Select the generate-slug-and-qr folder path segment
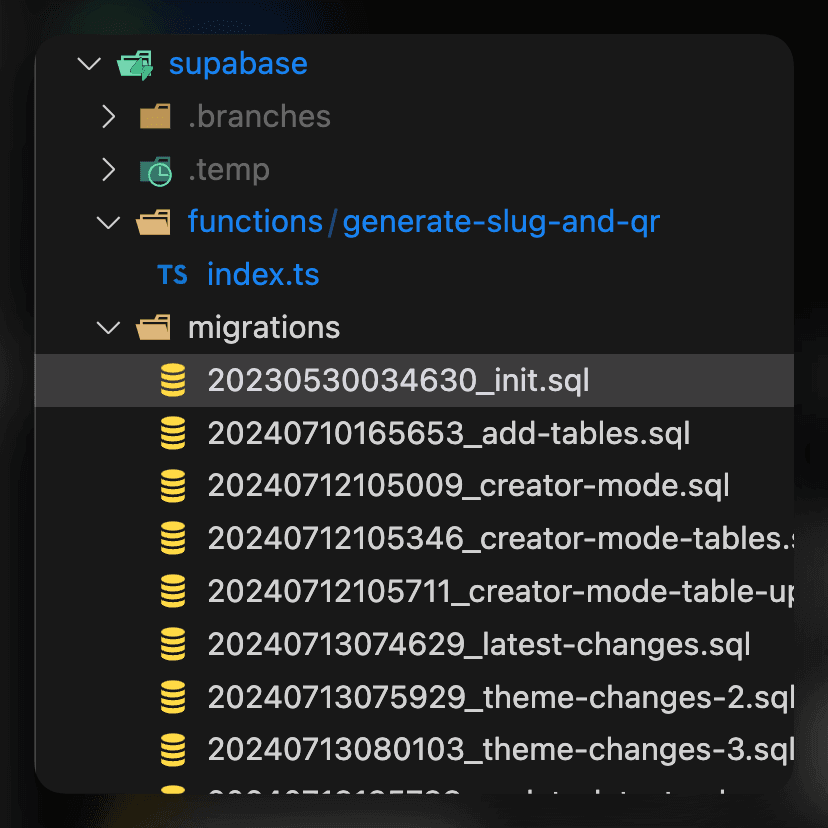828x828 pixels. tap(501, 222)
